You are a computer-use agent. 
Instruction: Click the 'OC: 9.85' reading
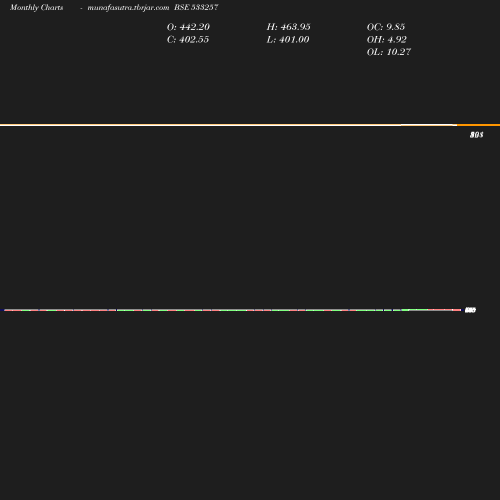point(386,27)
